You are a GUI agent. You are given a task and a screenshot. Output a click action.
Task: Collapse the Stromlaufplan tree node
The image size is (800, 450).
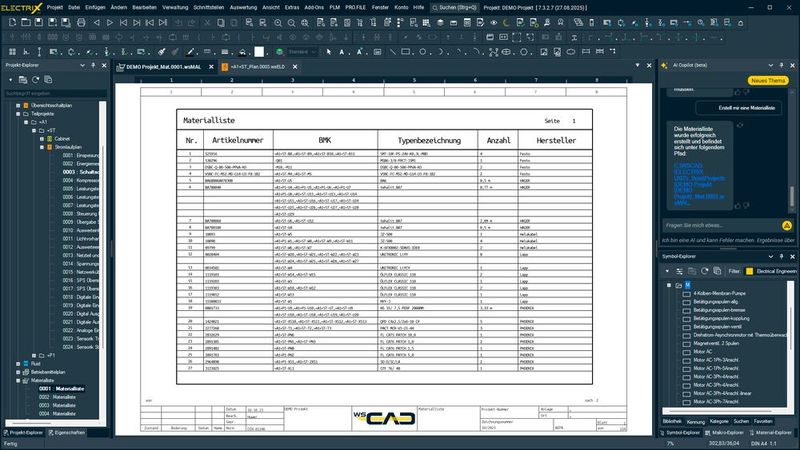pyautogui.click(x=42, y=147)
